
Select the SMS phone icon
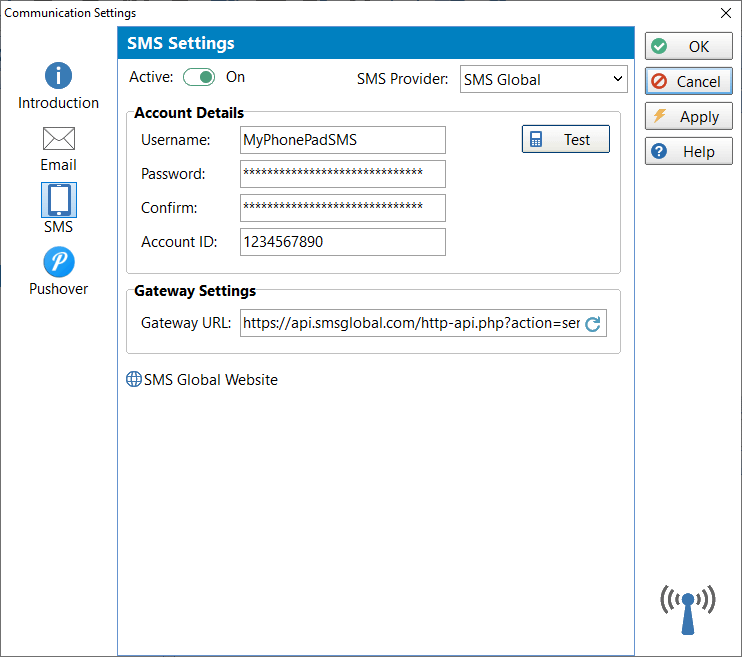pyautogui.click(x=59, y=200)
